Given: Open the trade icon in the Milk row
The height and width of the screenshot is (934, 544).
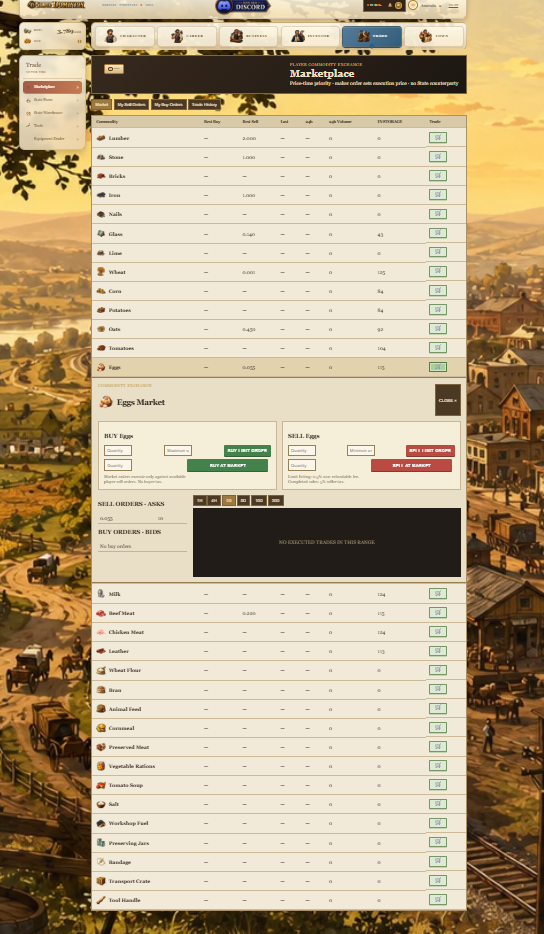Looking at the screenshot, I should tap(437, 593).
